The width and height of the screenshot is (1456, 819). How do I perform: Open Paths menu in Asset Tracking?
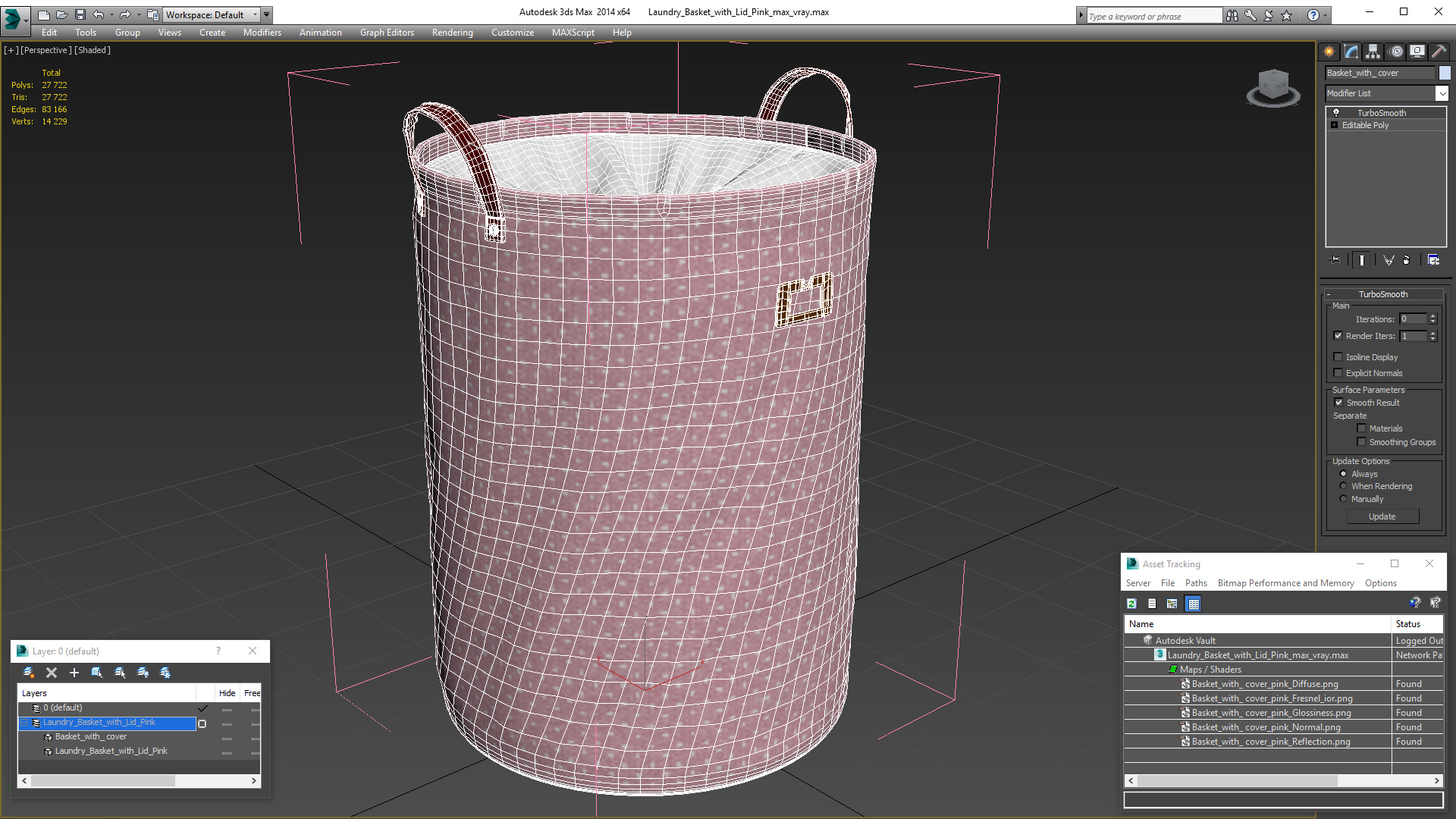(x=1196, y=583)
